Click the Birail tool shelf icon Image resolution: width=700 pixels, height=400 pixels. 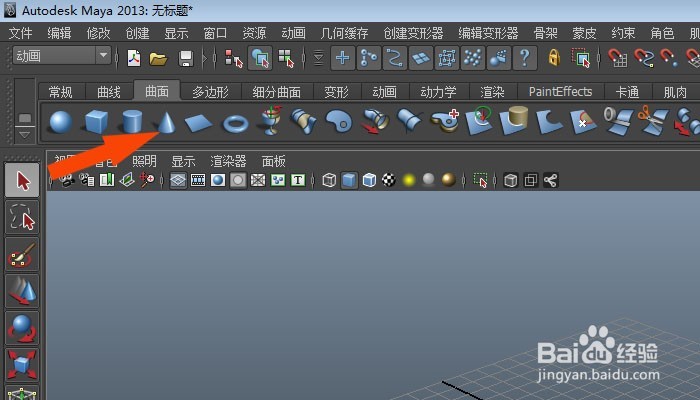coord(409,121)
